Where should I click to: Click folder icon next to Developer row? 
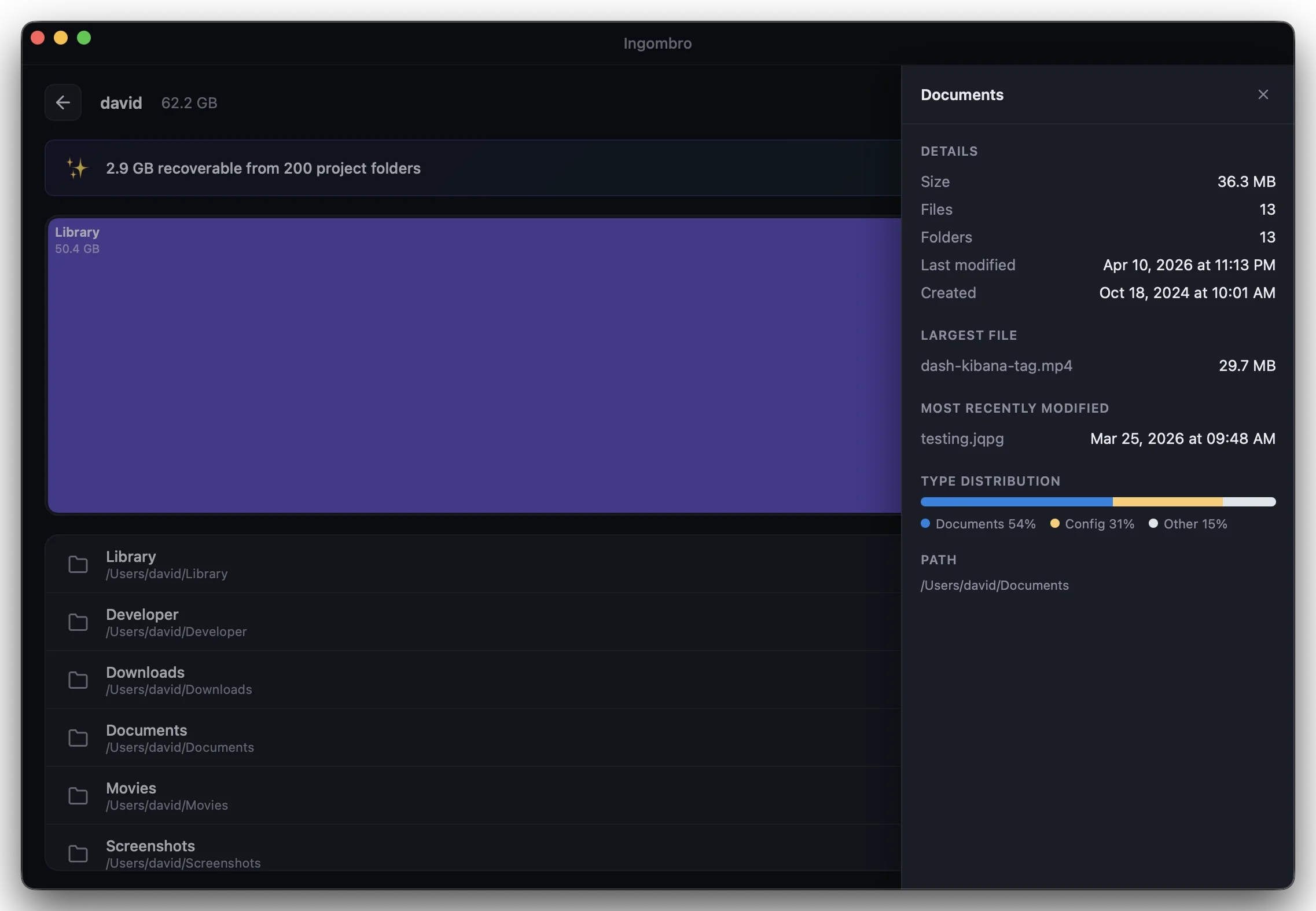coord(78,622)
